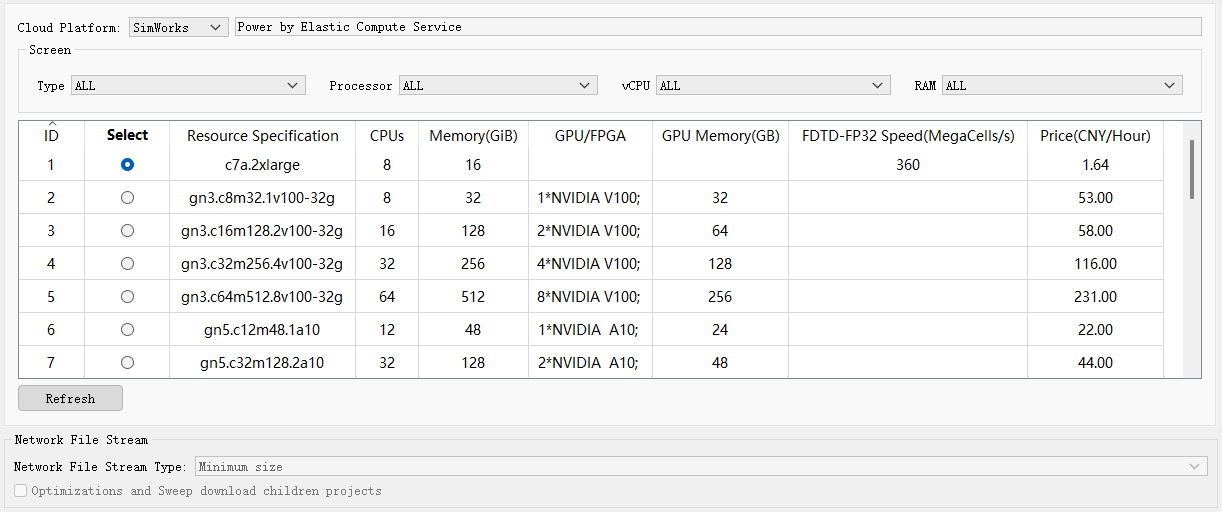
Task: Open Network File Stream Type dropdown
Action: 700,467
